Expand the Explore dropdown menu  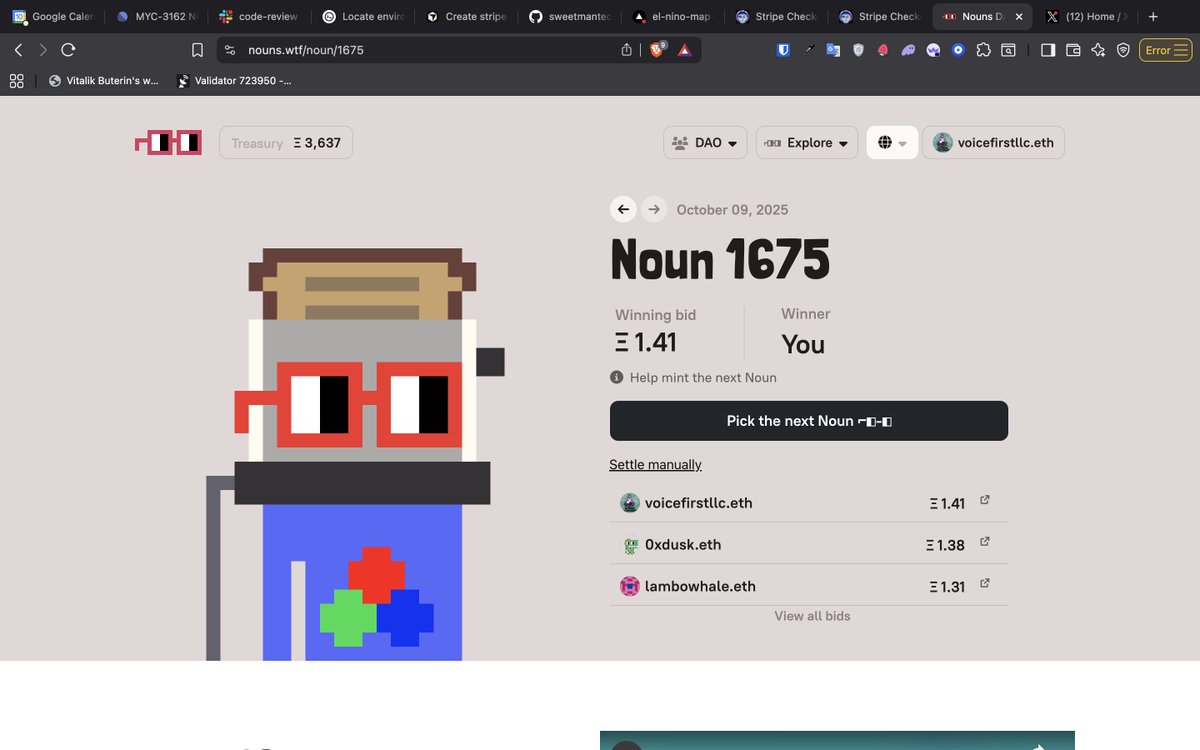806,142
